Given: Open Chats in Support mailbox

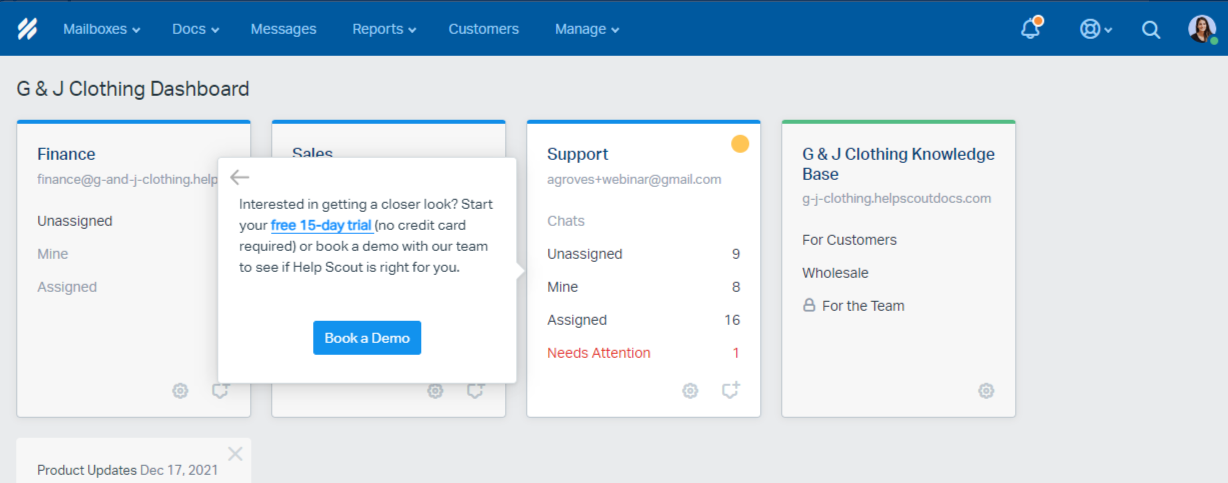Looking at the screenshot, I should (566, 221).
